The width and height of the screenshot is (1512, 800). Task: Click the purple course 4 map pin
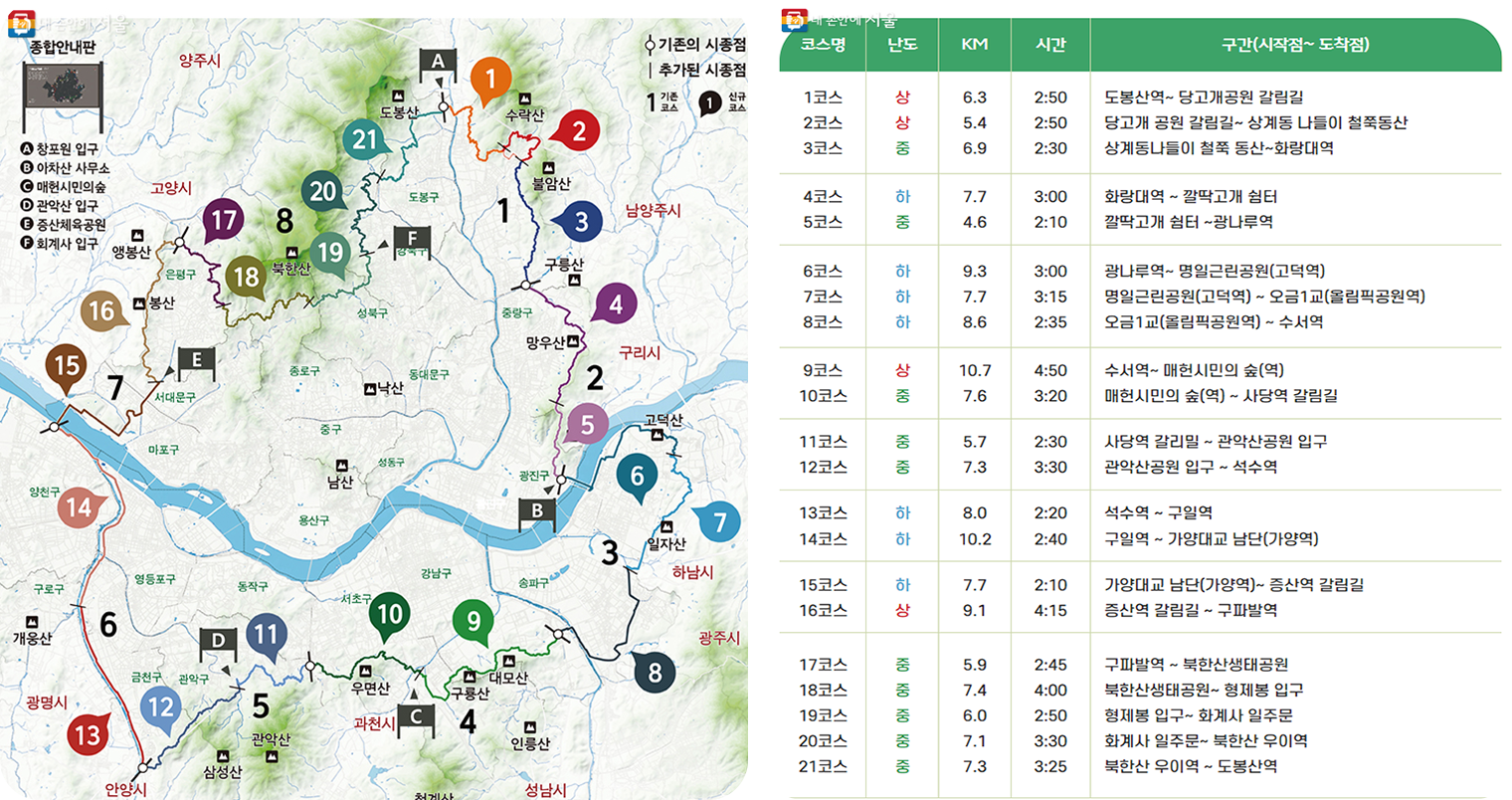click(616, 303)
